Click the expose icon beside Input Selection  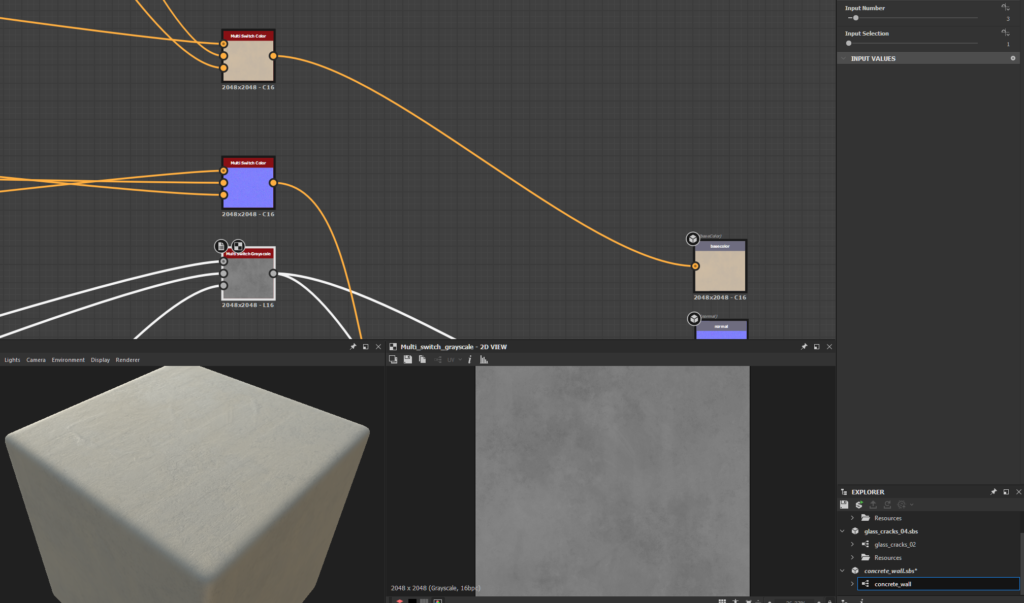click(1005, 33)
